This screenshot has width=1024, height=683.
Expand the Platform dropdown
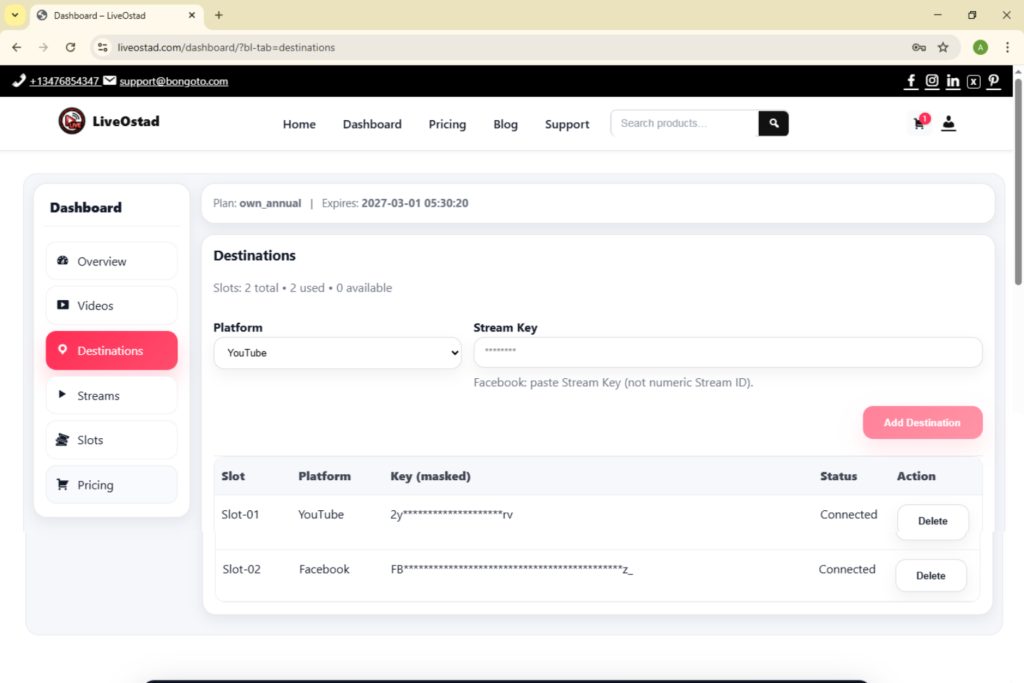pyautogui.click(x=337, y=353)
